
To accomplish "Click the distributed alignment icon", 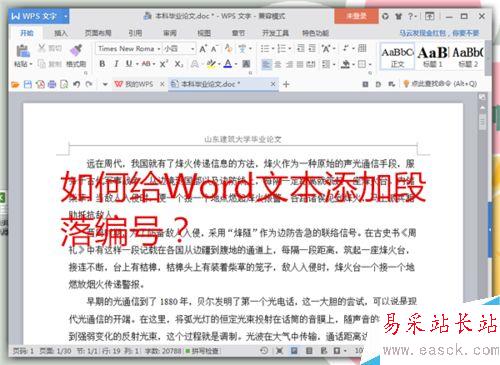I will pyautogui.click(x=311, y=64).
